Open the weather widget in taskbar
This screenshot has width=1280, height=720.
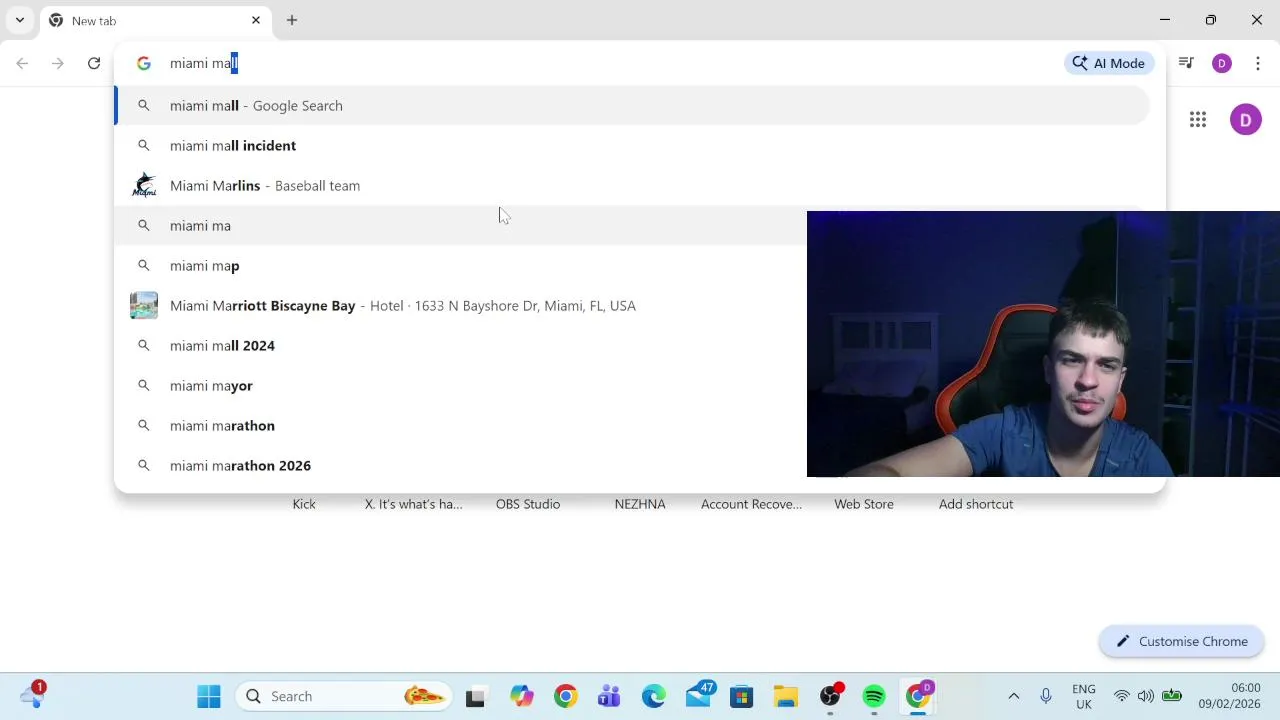tap(33, 696)
